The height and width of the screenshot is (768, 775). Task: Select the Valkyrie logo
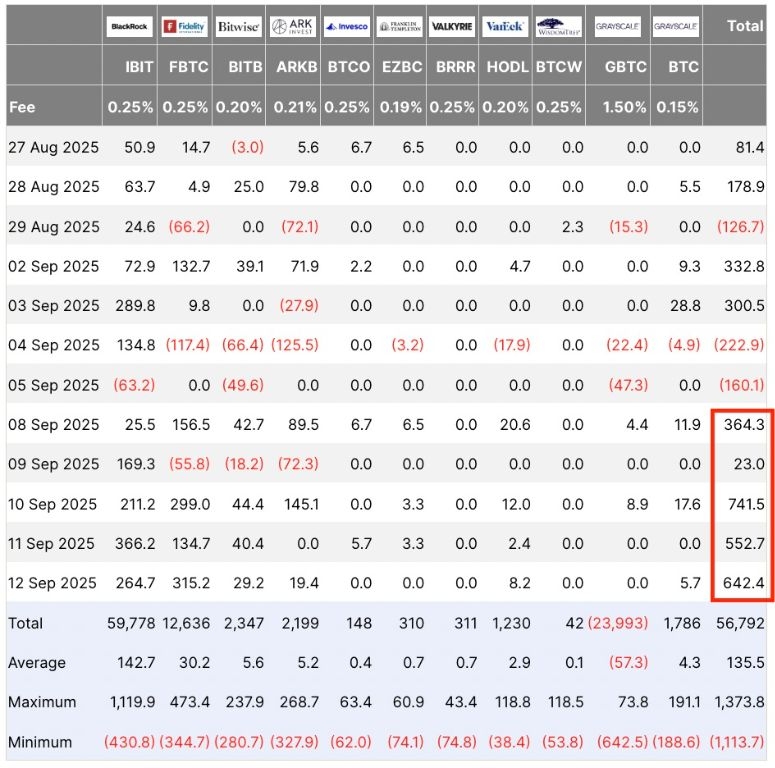pos(452,27)
